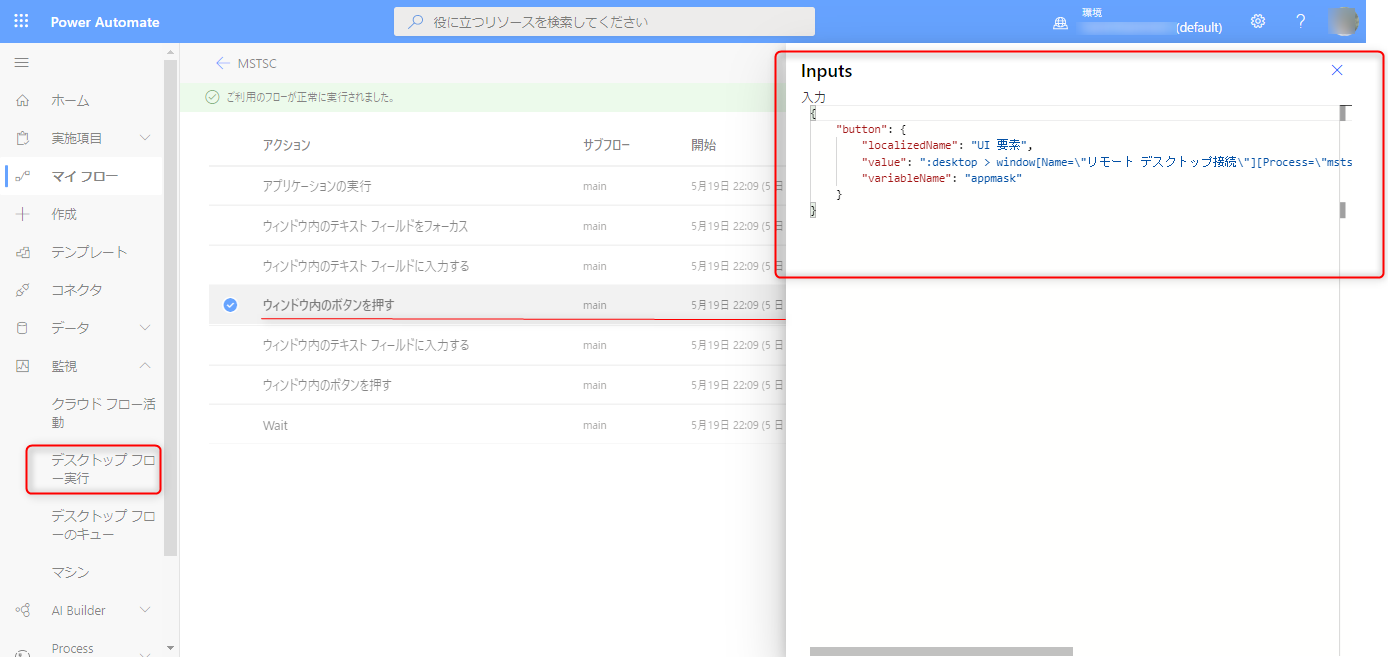
Task: Click the start time in the Wait row
Action: 738,425
